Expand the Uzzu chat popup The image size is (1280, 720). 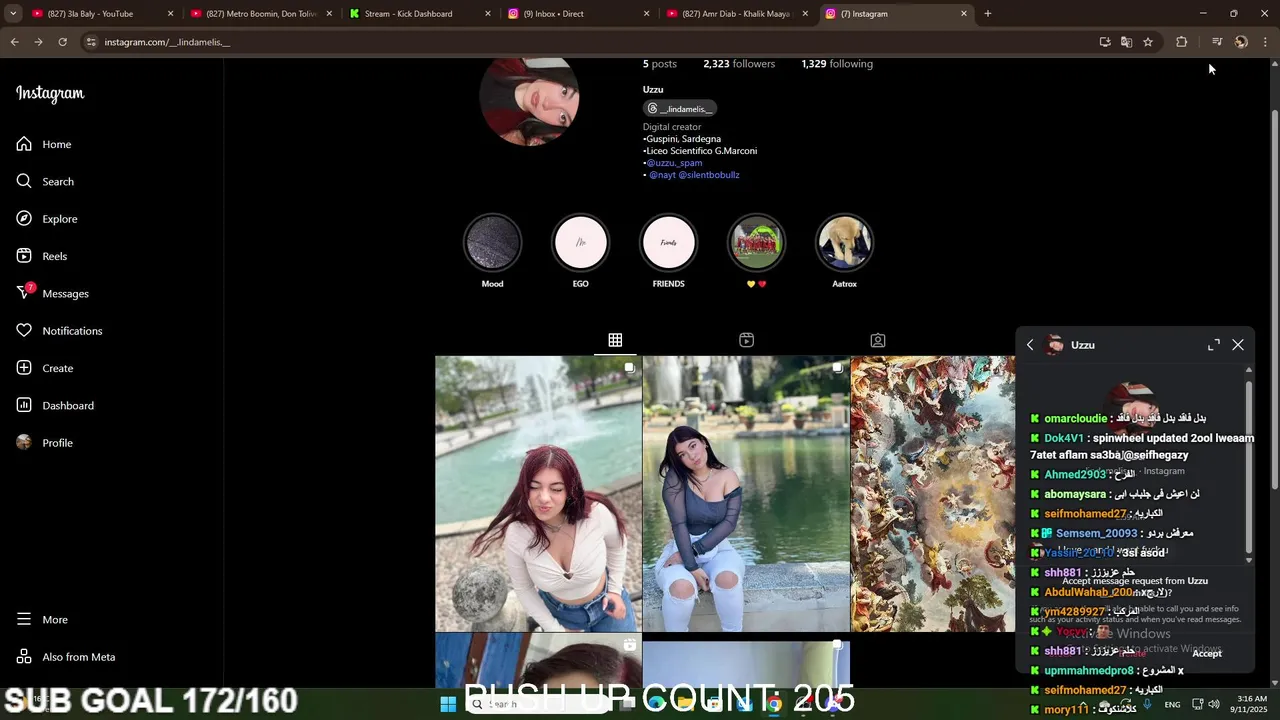[x=1214, y=345]
